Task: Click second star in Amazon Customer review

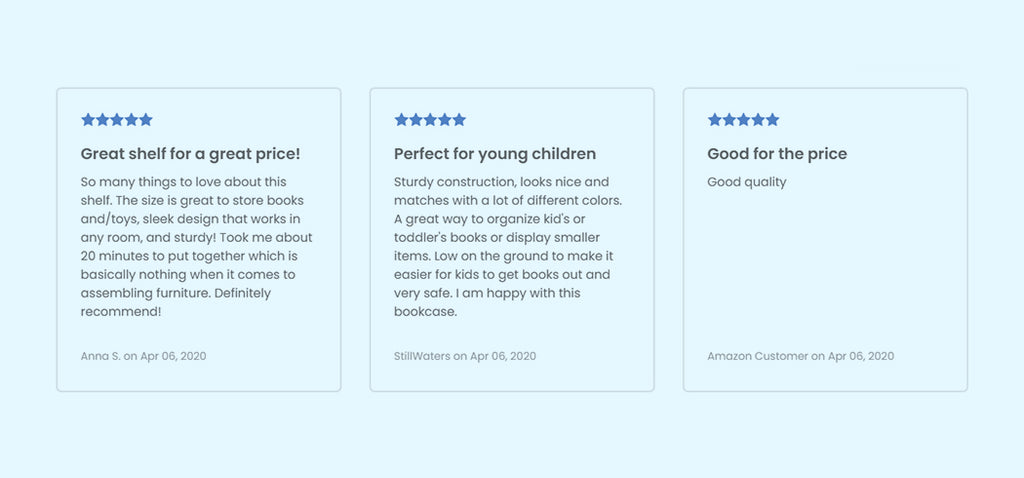Action: pyautogui.click(x=729, y=120)
